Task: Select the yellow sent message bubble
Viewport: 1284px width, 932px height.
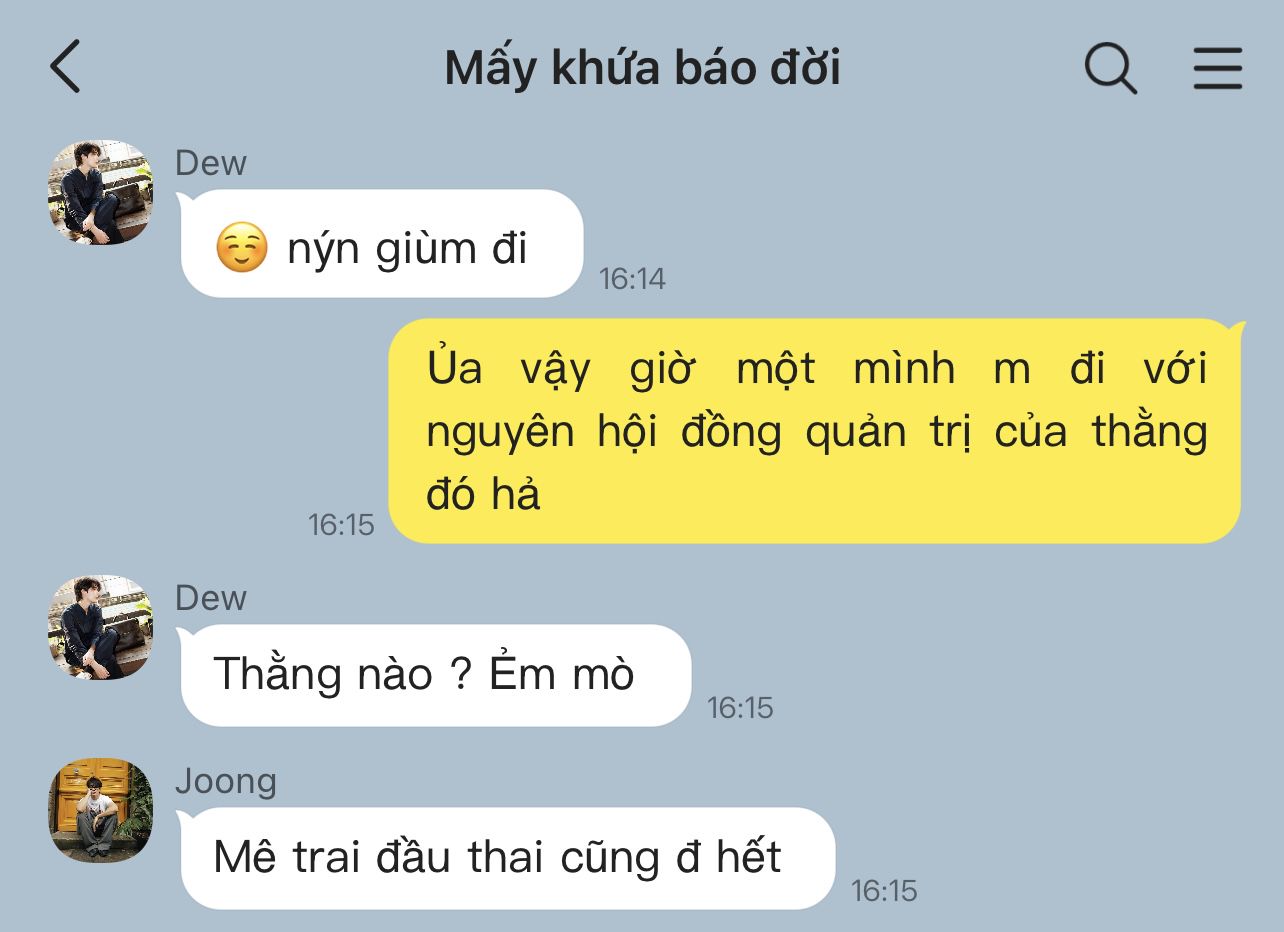Action: click(x=815, y=431)
